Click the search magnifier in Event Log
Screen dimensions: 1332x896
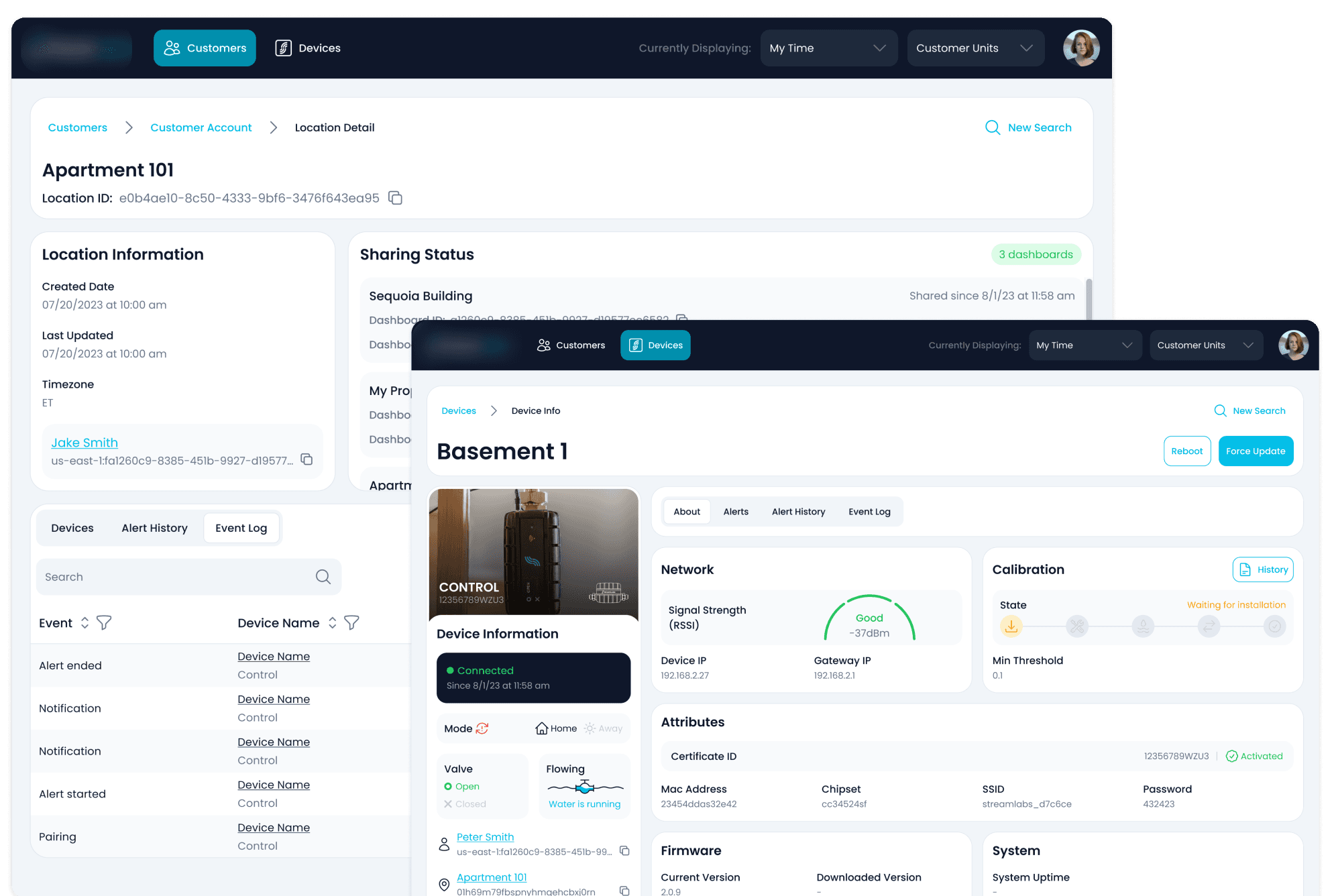(x=323, y=577)
